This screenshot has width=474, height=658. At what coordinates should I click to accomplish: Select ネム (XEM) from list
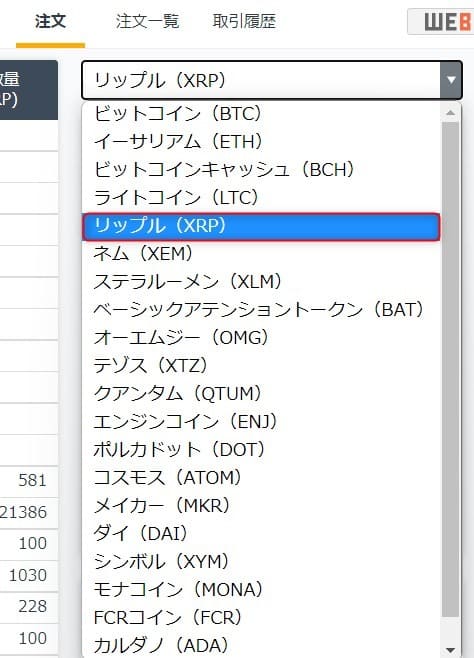pos(261,253)
